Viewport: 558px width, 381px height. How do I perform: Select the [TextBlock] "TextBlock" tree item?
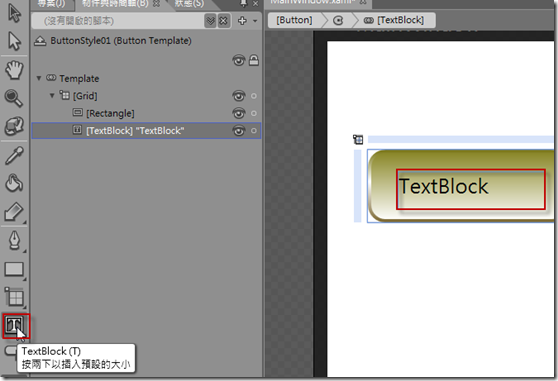click(146, 131)
